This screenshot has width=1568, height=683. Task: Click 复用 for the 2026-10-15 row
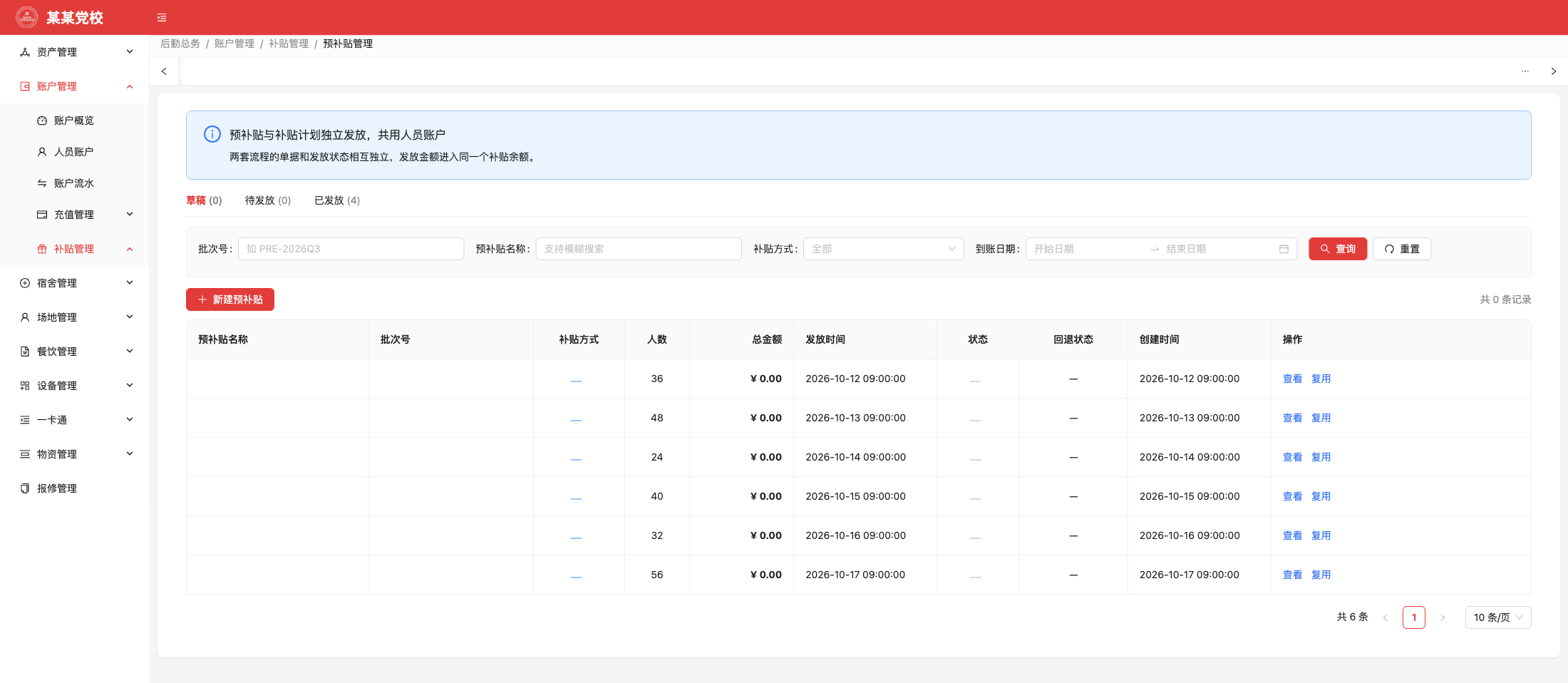(1321, 496)
